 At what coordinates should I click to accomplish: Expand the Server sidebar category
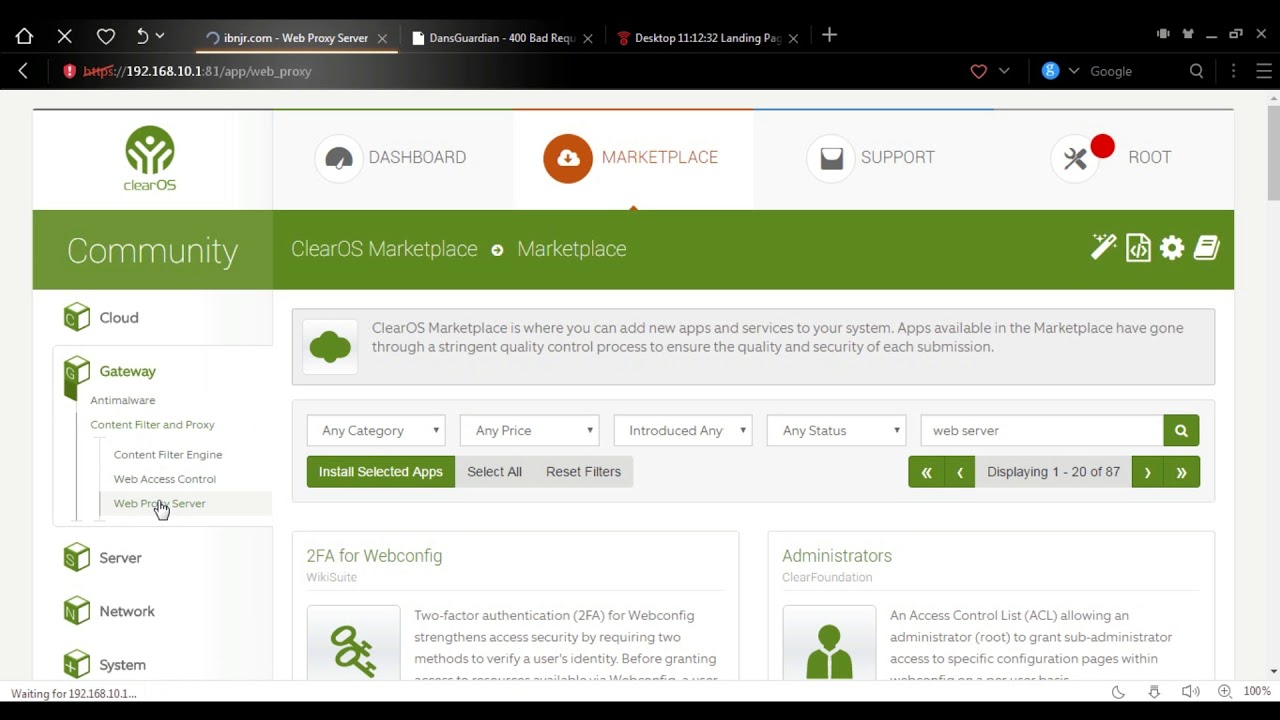120,558
